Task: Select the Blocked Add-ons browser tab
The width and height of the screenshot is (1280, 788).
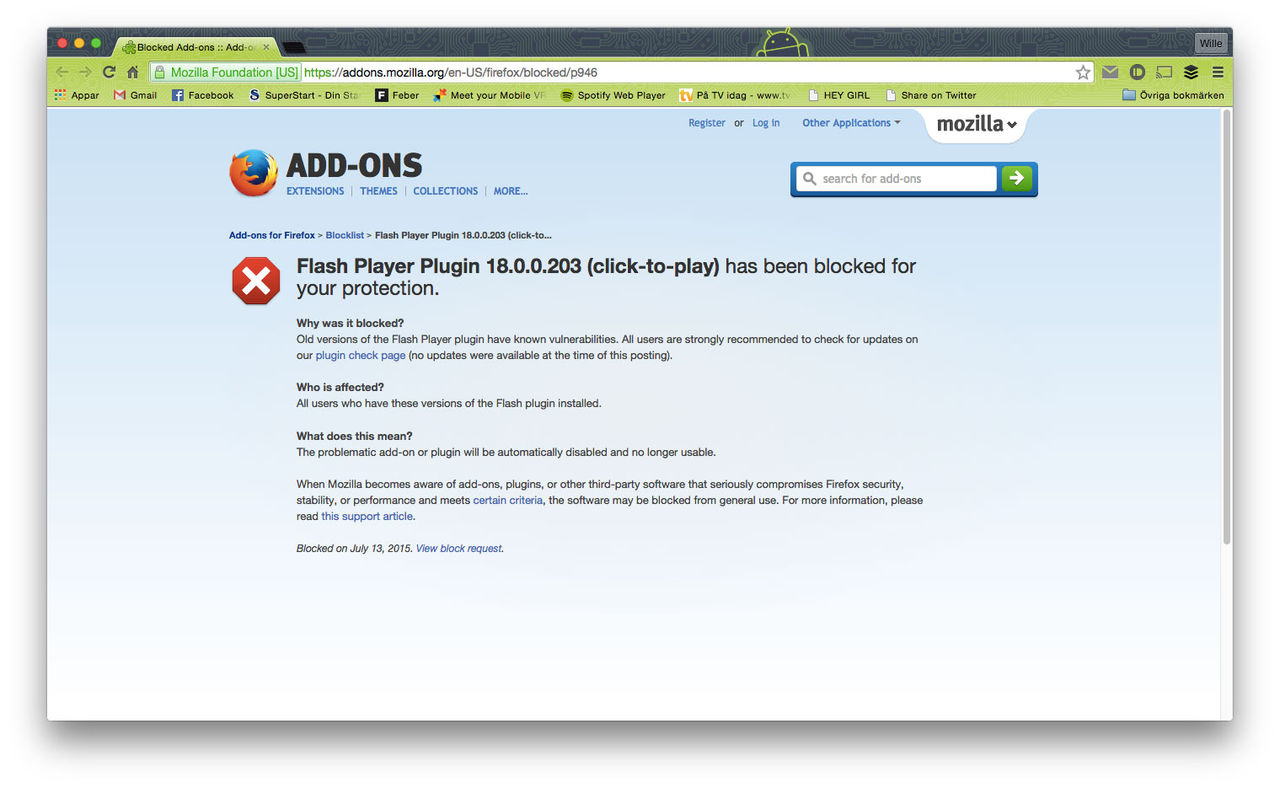Action: point(194,47)
